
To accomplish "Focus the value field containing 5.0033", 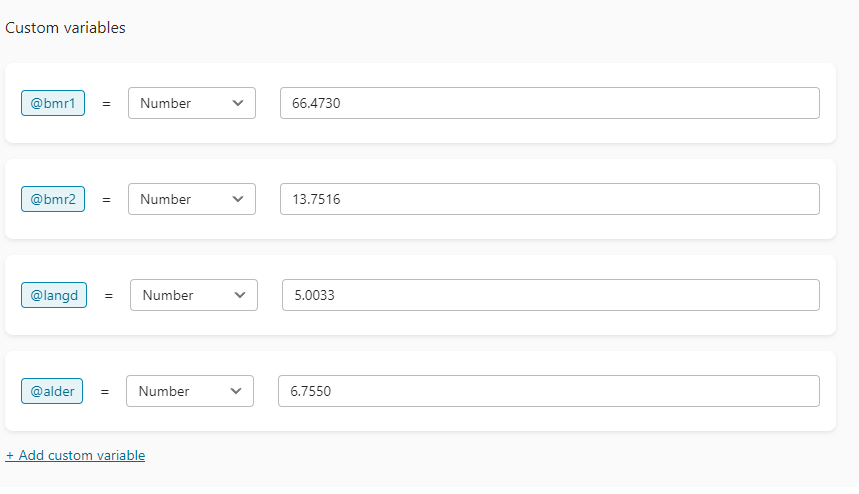I will click(551, 295).
